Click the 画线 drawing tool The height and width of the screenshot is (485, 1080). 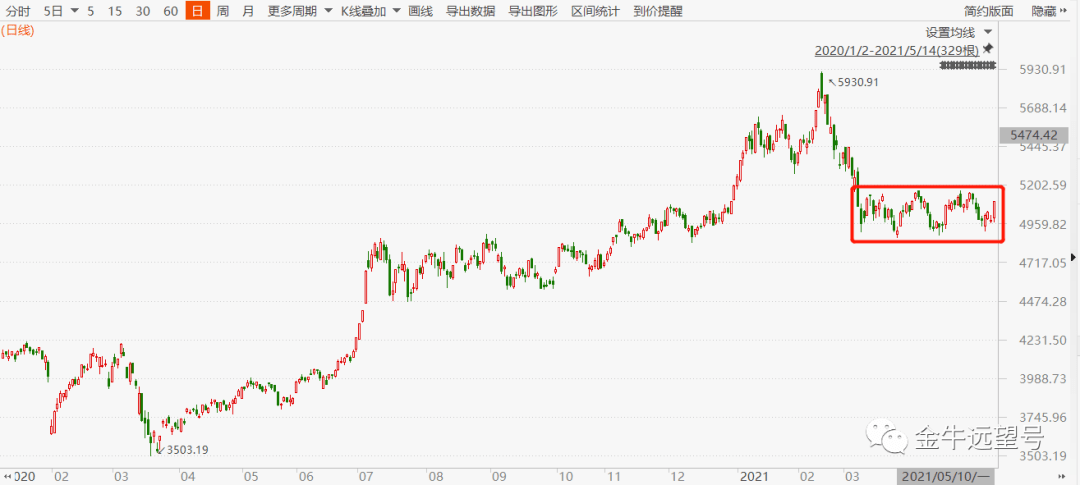(421, 11)
